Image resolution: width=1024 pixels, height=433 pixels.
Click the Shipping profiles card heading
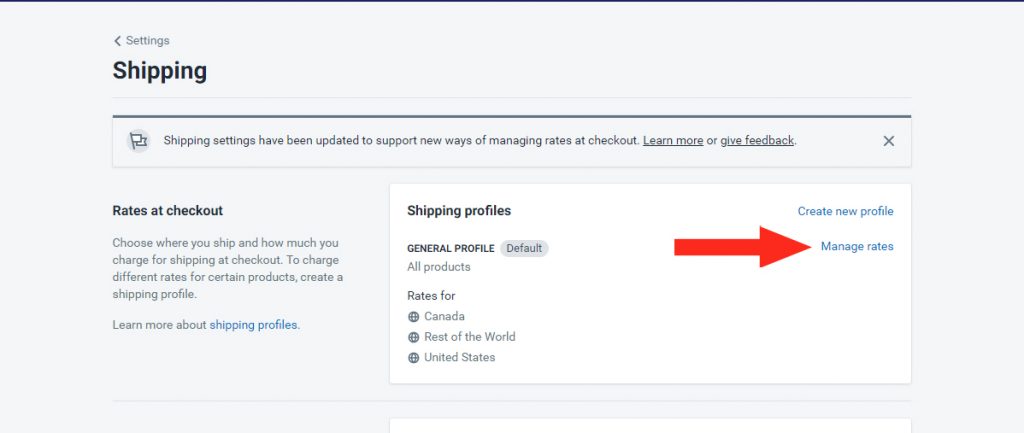tap(459, 211)
